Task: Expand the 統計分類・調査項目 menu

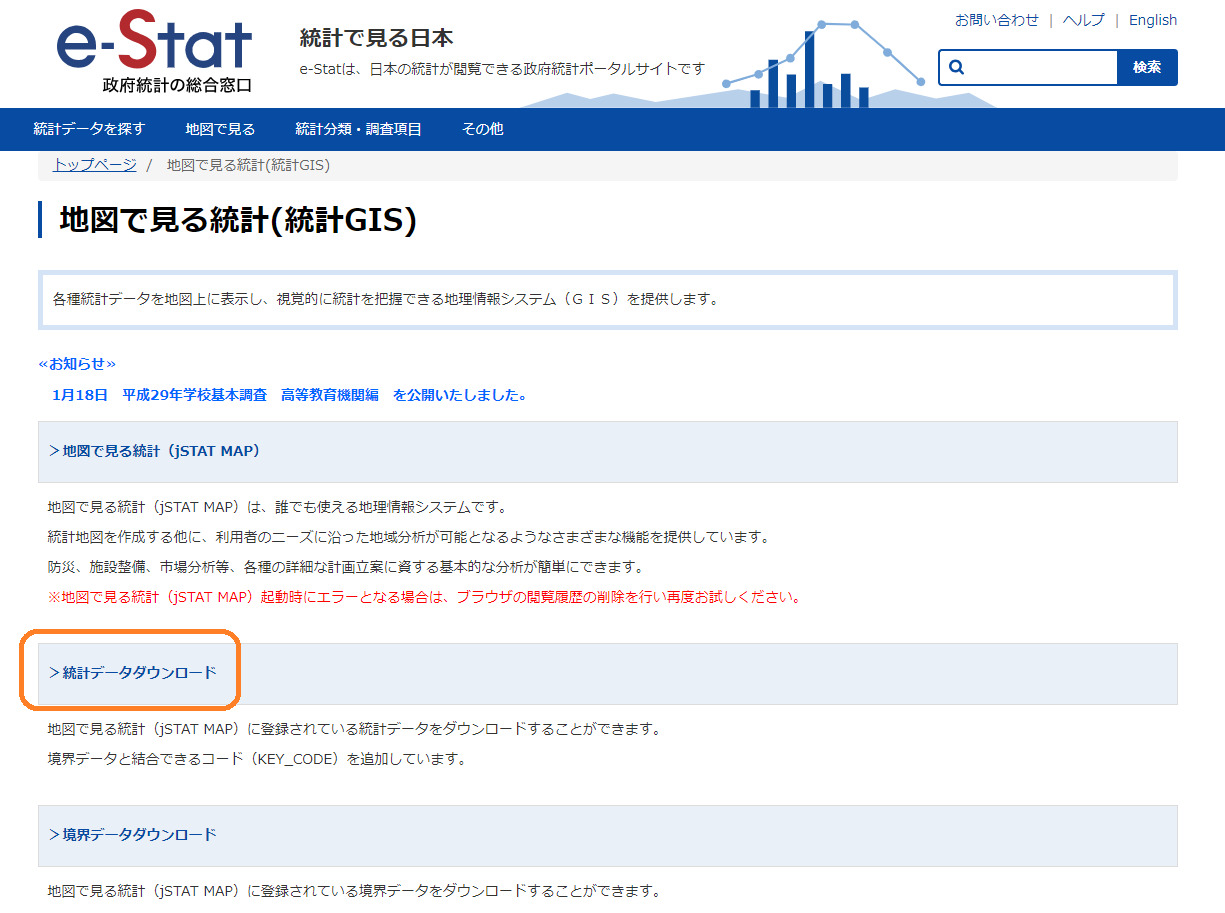Action: click(x=358, y=129)
